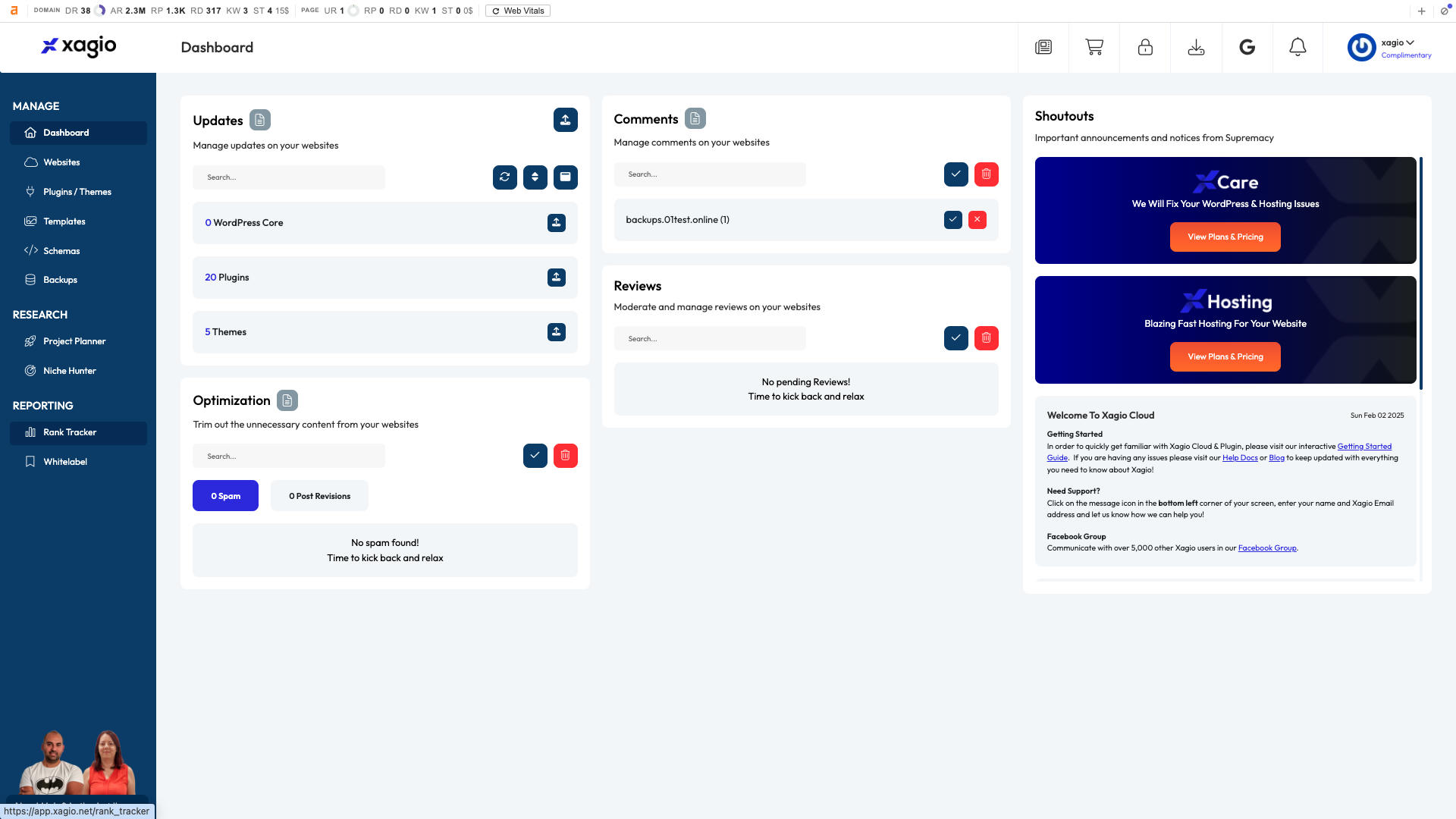Image resolution: width=1456 pixels, height=819 pixels.
Task: Open Updates documentation icon
Action: 260,120
